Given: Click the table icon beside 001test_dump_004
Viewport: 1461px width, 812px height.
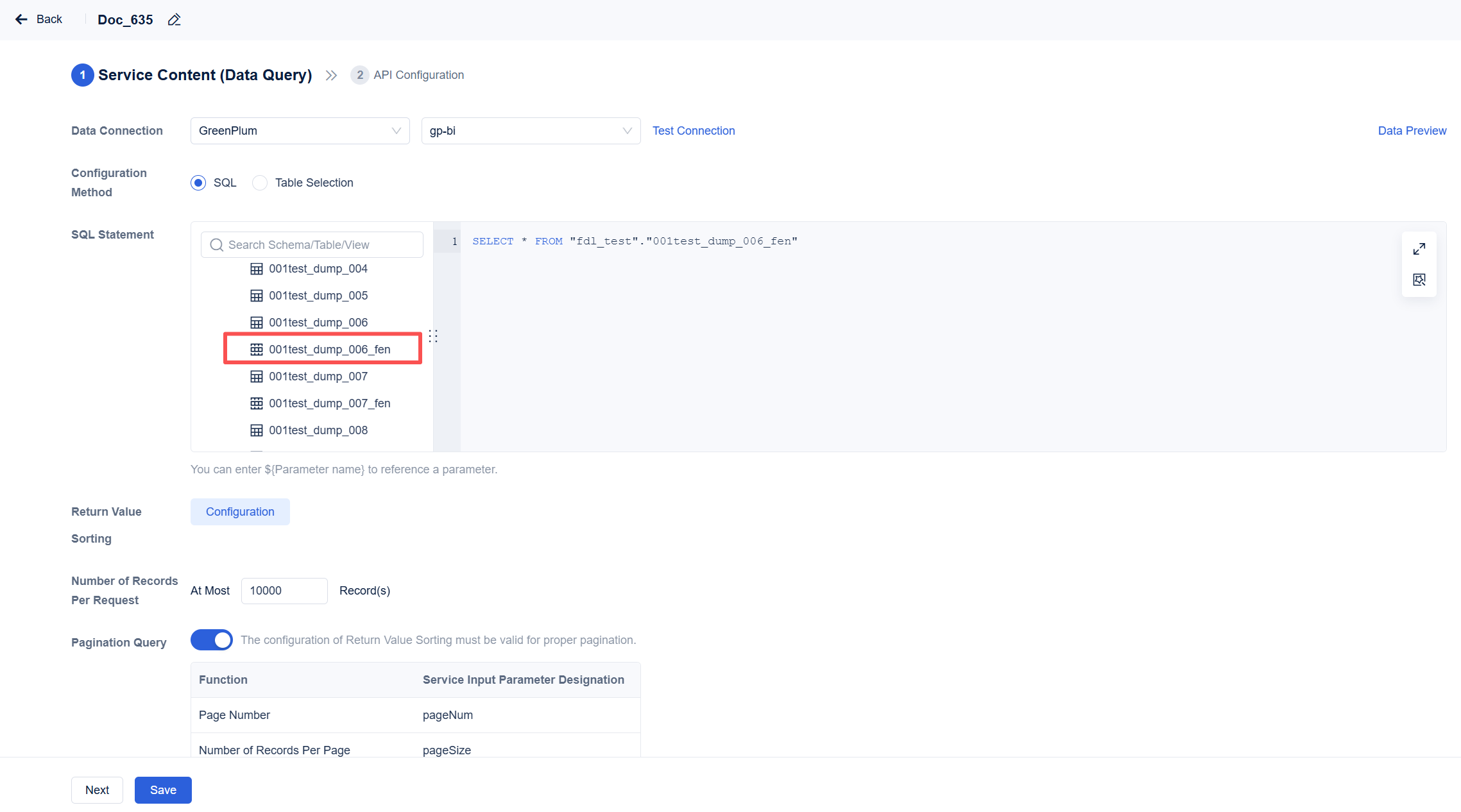Looking at the screenshot, I should 257,269.
